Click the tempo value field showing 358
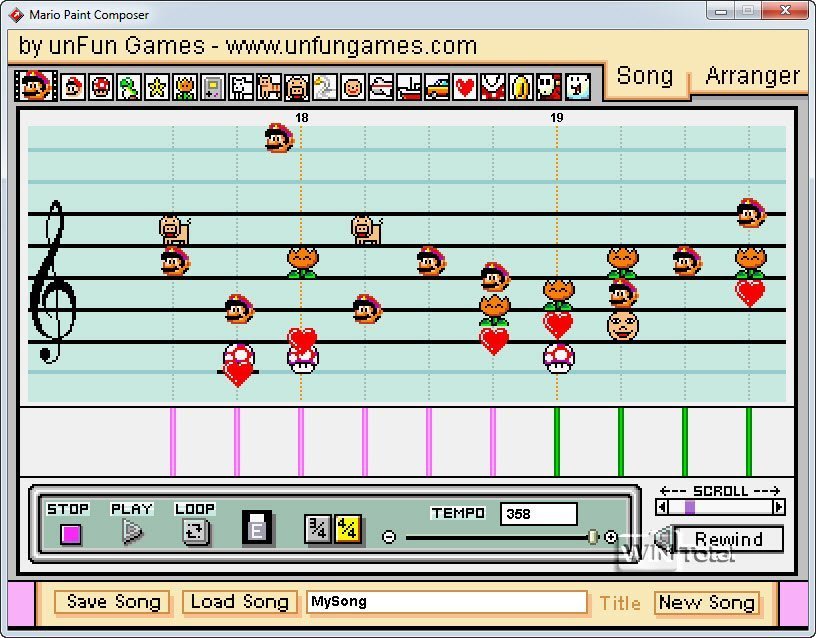This screenshot has height=638, width=816. [x=539, y=514]
